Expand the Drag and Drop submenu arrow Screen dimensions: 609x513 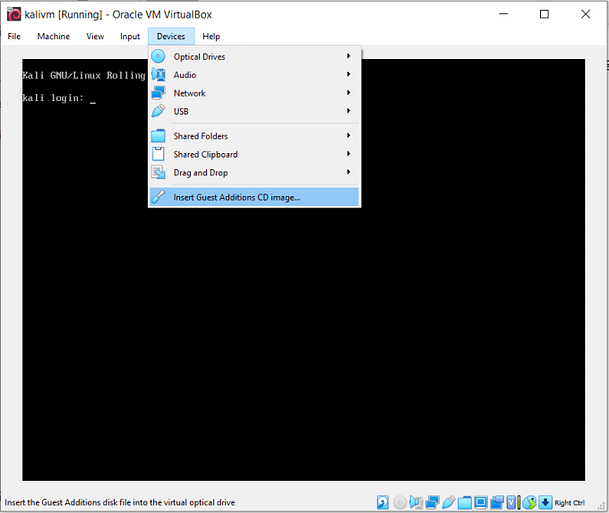348,172
